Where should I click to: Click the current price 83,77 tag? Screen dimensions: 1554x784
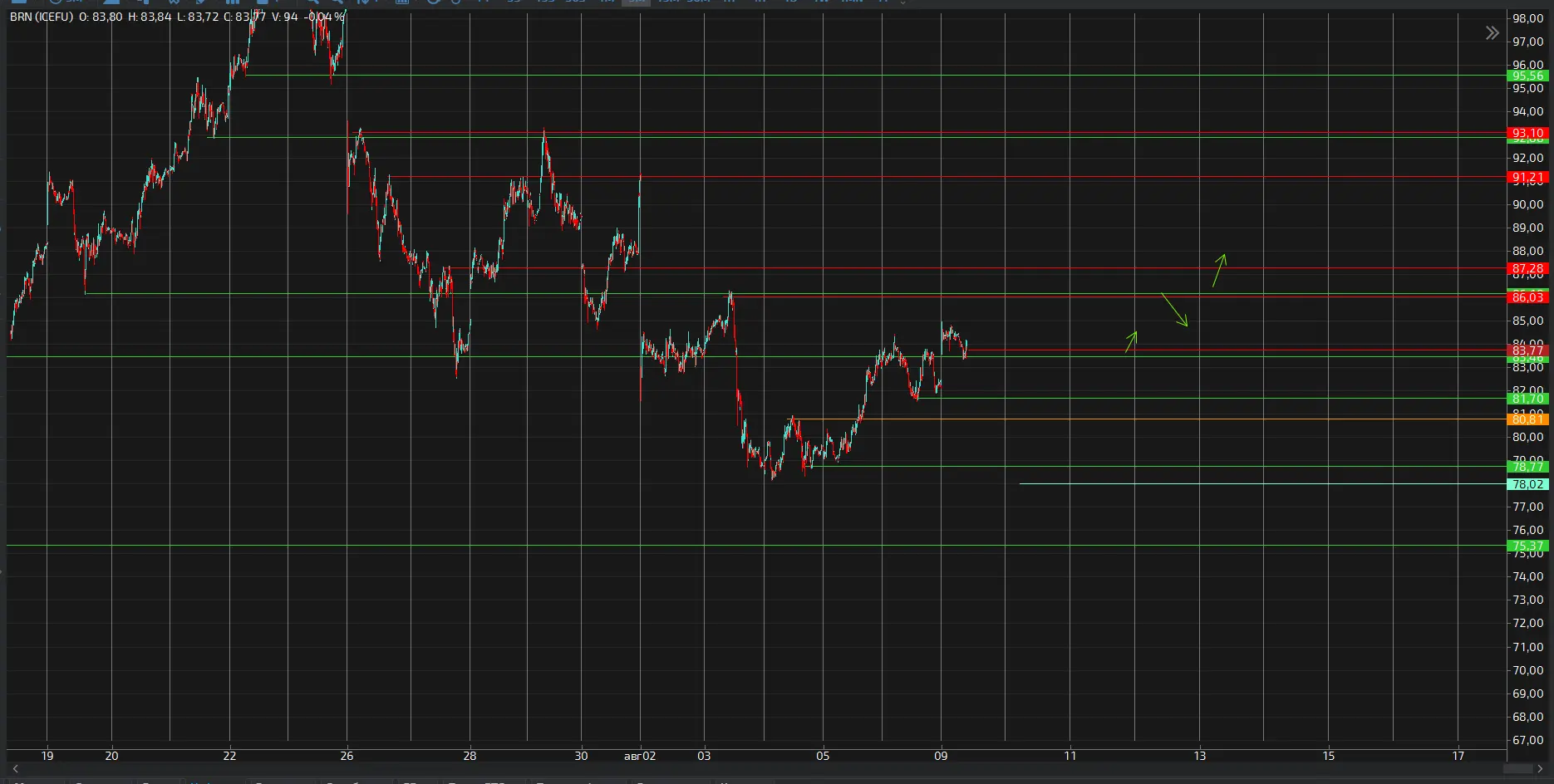(1527, 350)
